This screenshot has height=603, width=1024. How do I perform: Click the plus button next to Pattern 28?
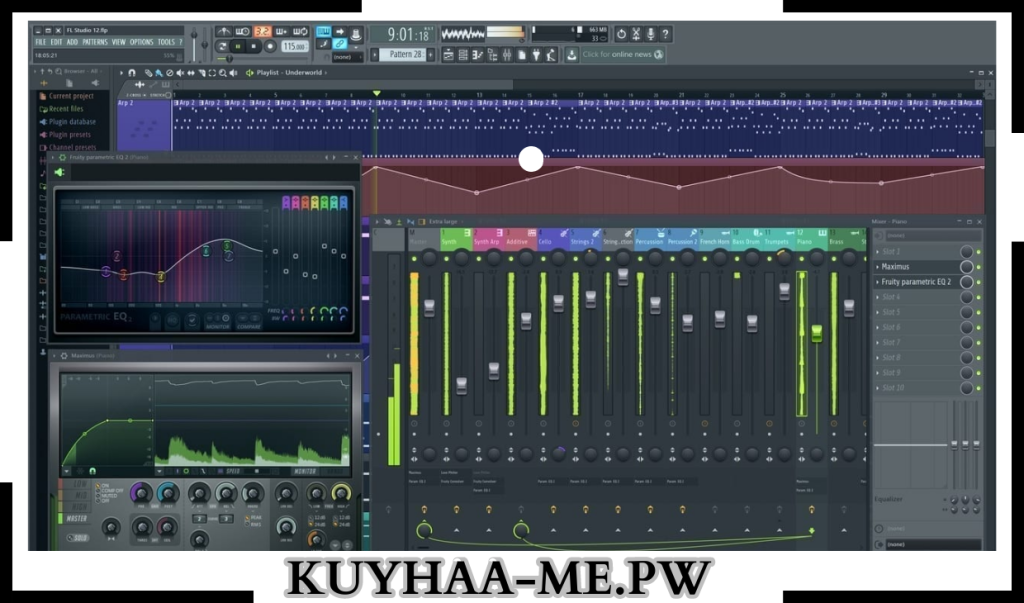pos(431,55)
